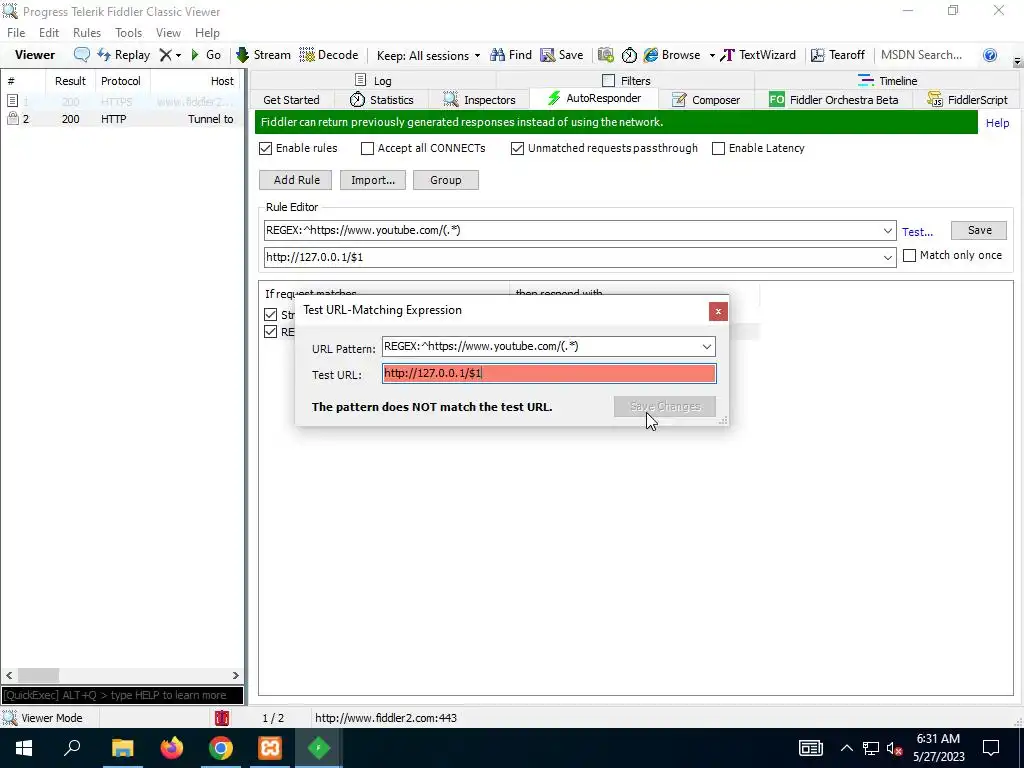
Task: Click the session list scroll right arrow
Action: tap(236, 675)
